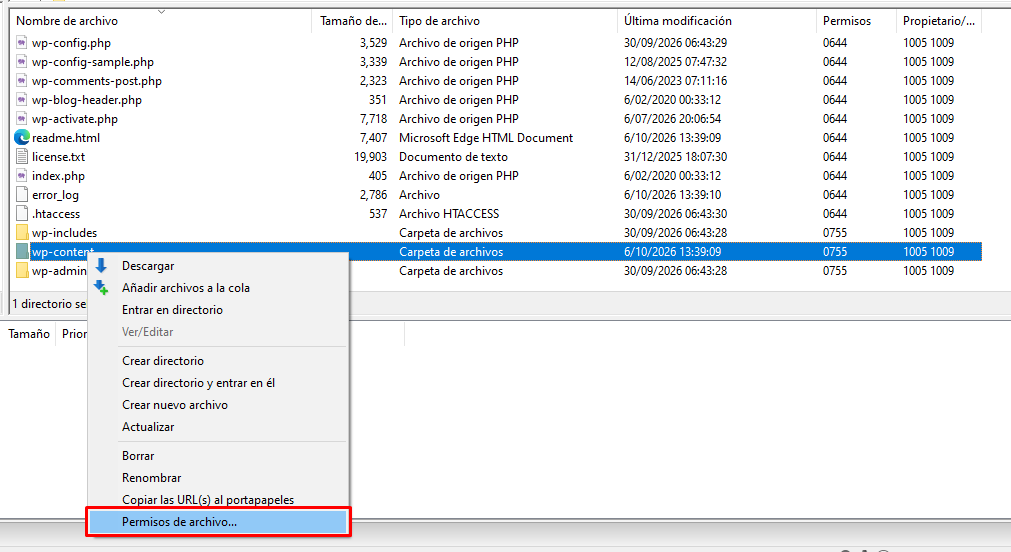
Task: Select the readme.html file name
Action: (x=66, y=137)
